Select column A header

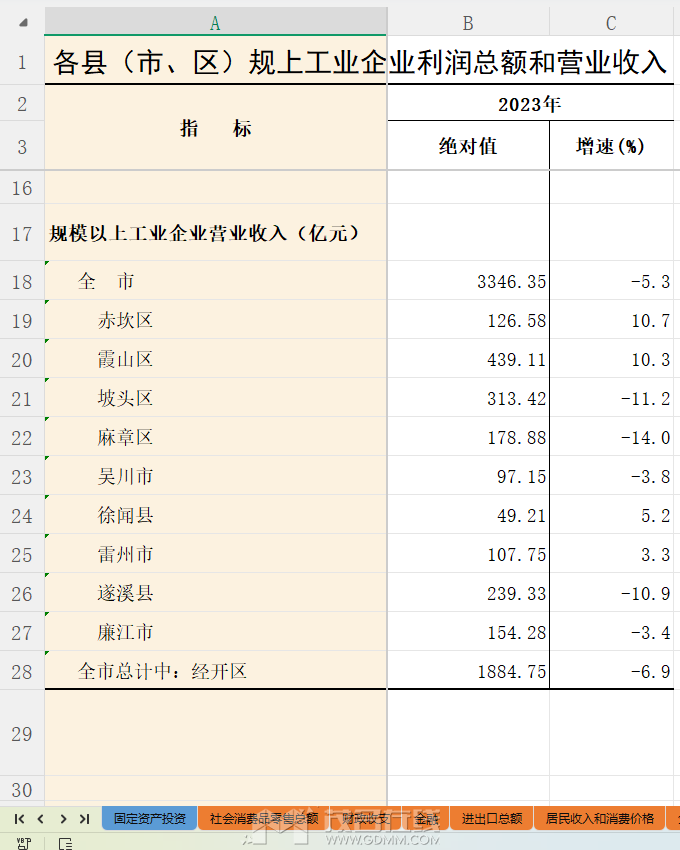tap(215, 23)
